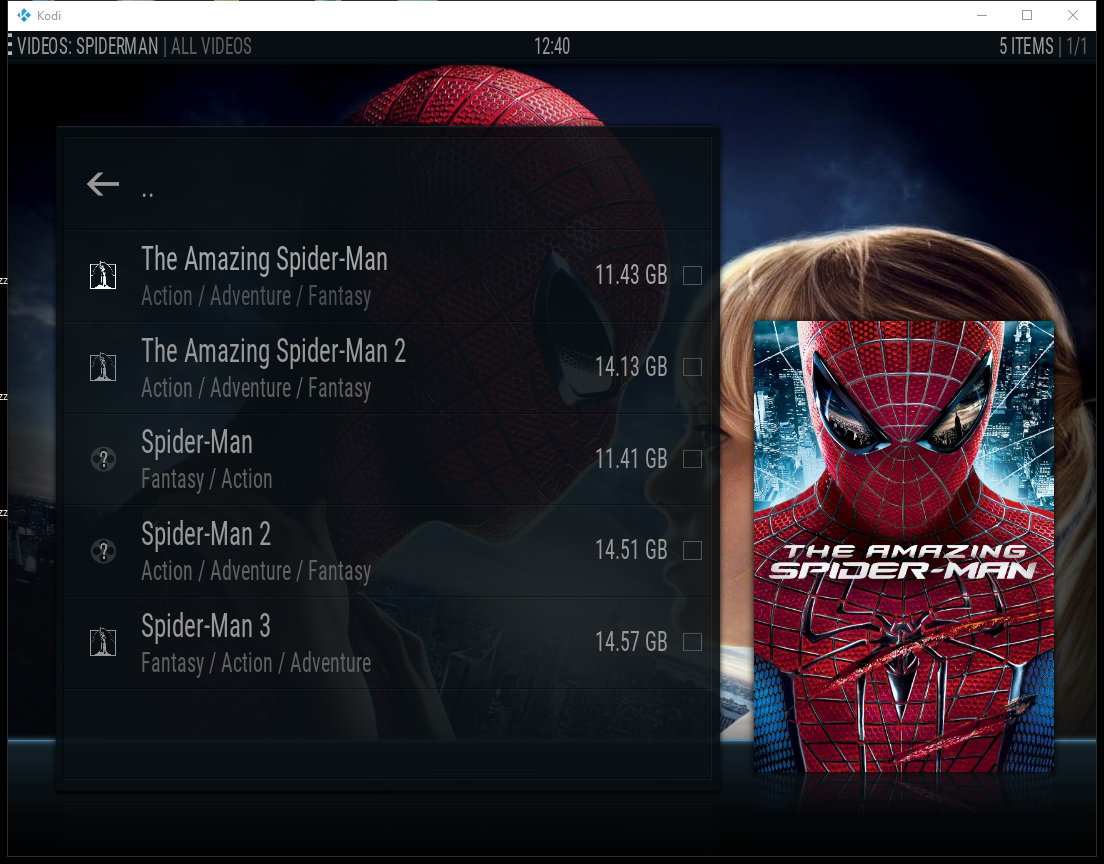The image size is (1104, 864).
Task: Click the 12:40 clock display
Action: (552, 46)
